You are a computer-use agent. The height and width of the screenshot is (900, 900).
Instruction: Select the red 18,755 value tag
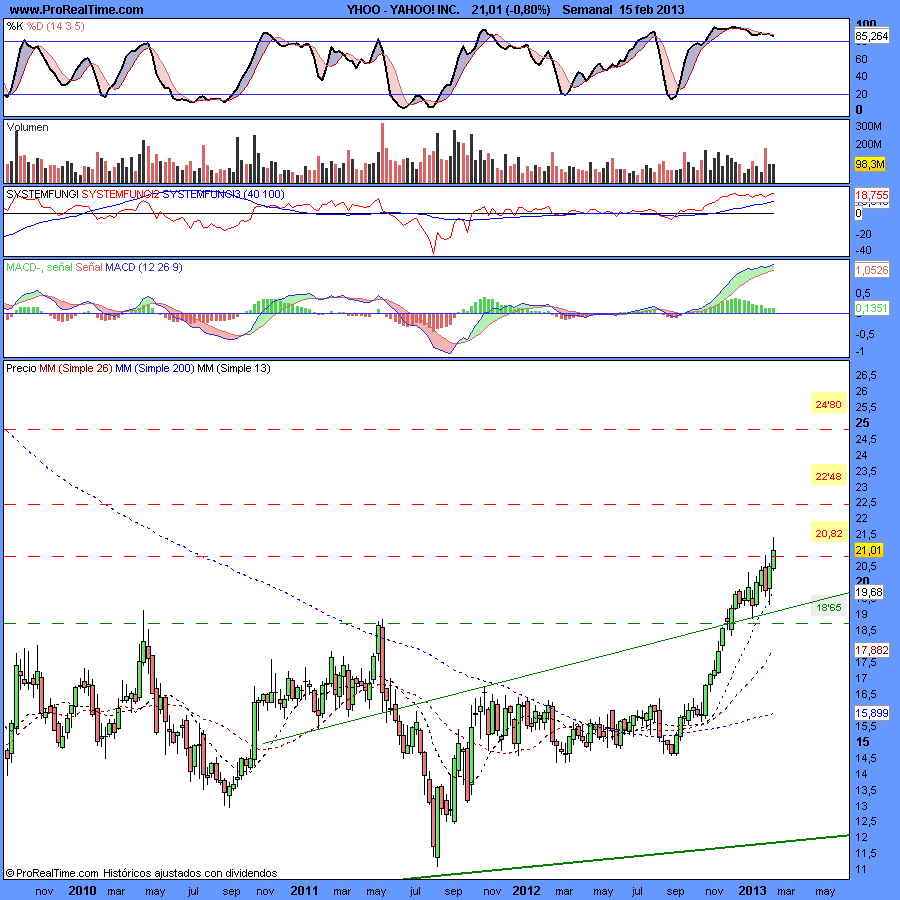tap(872, 195)
